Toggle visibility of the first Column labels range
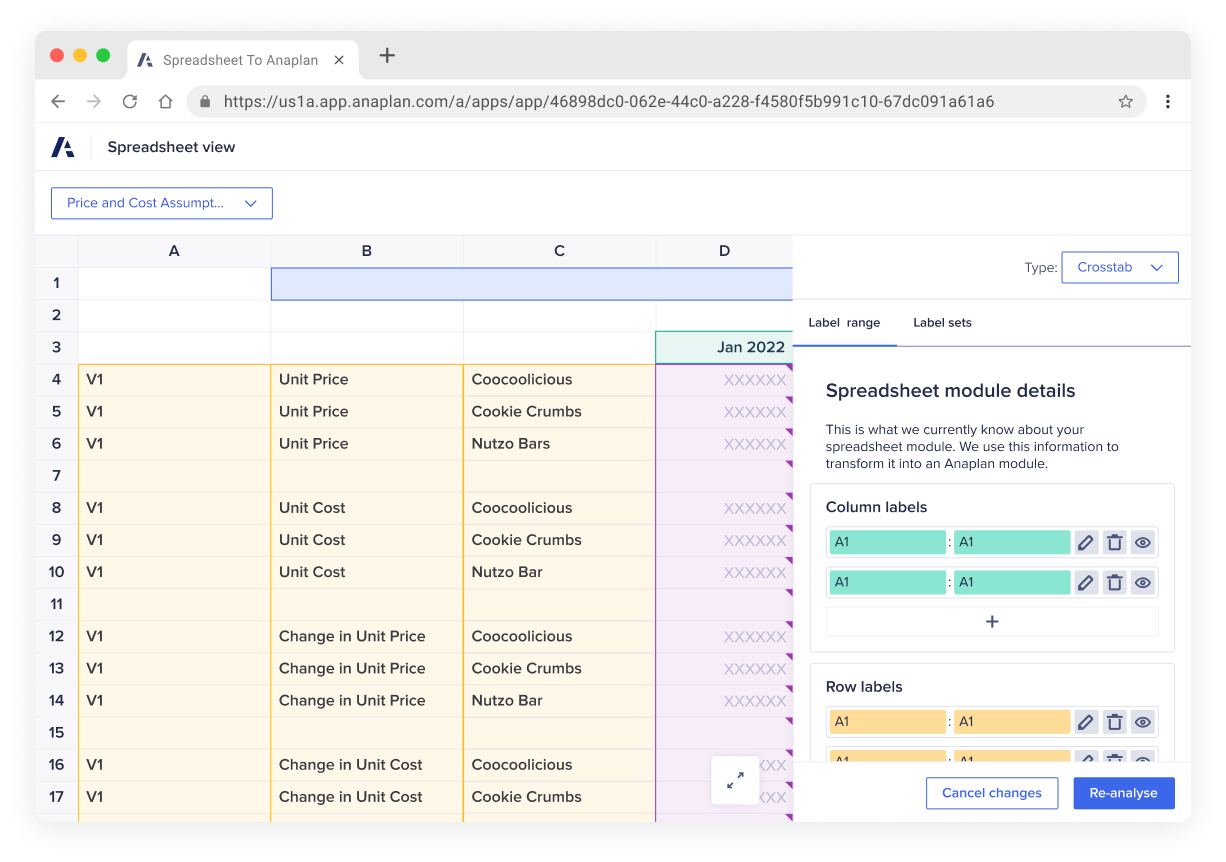Image resolution: width=1226 pixels, height=862 pixels. click(1143, 541)
